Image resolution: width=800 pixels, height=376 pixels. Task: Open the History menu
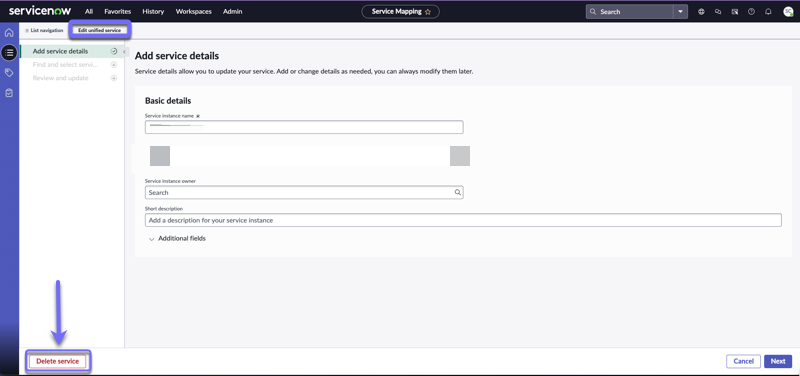(x=153, y=11)
